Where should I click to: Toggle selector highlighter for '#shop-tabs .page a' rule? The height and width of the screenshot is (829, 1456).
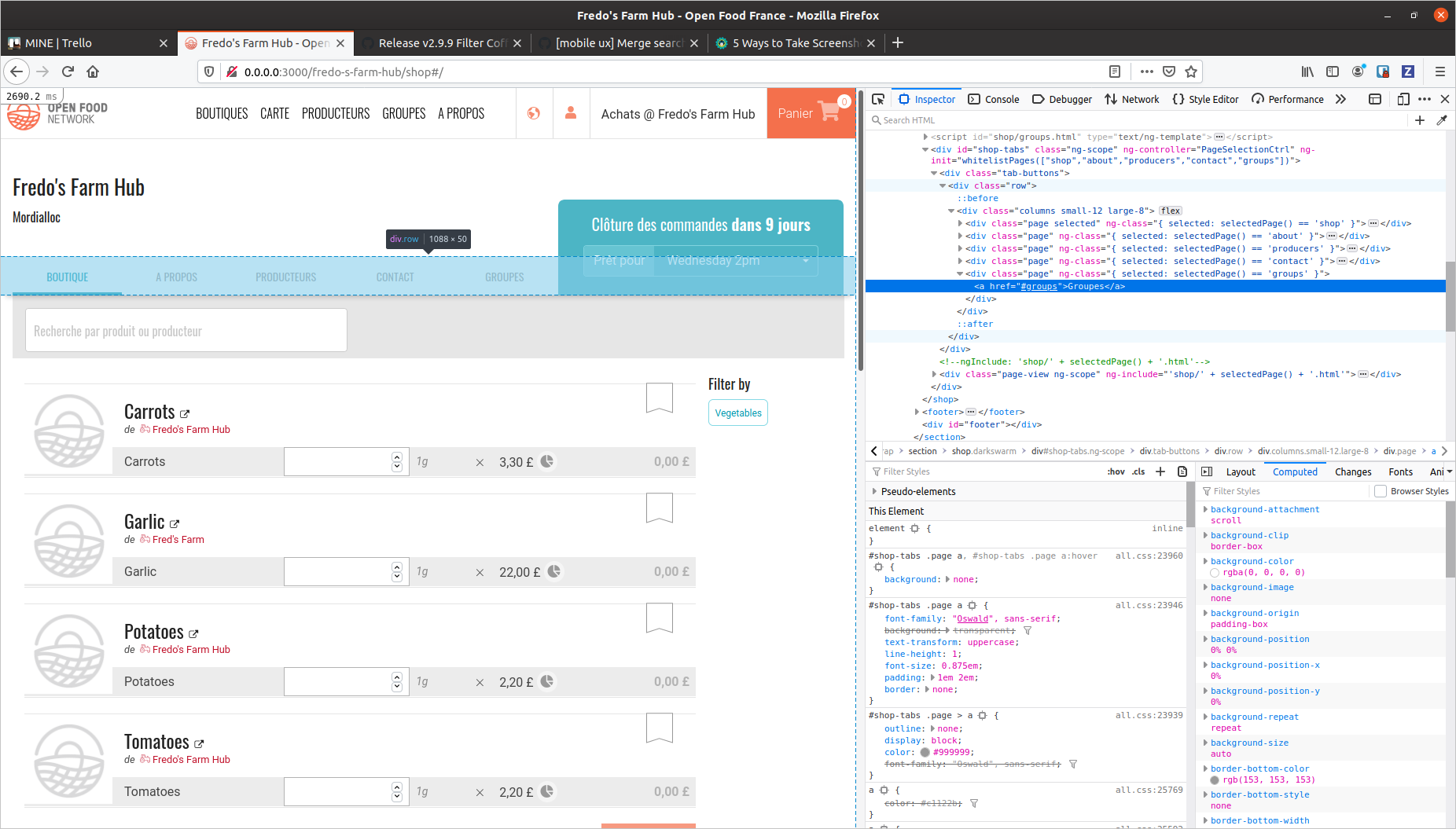point(973,606)
